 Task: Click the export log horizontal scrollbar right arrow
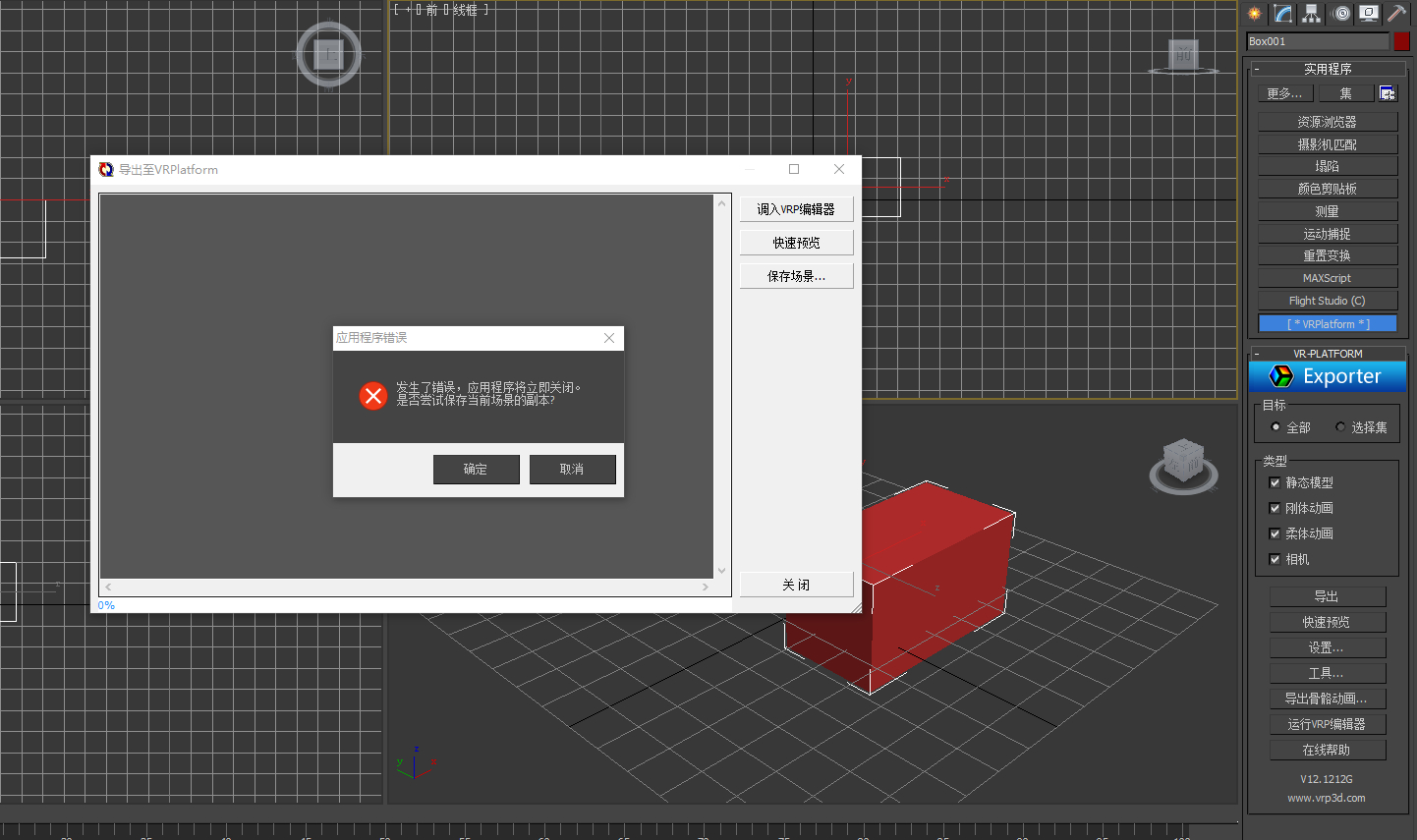706,587
